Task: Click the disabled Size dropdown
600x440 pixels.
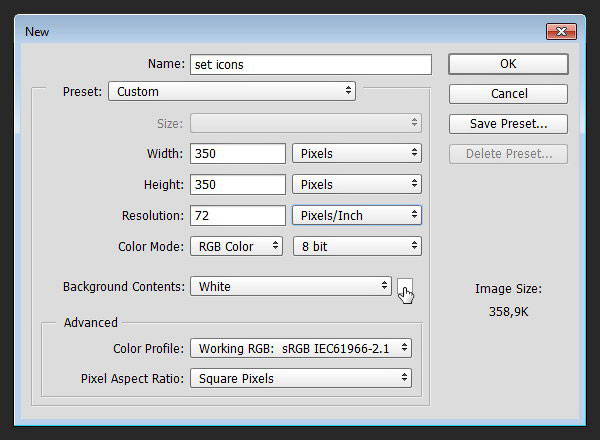Action: (306, 123)
